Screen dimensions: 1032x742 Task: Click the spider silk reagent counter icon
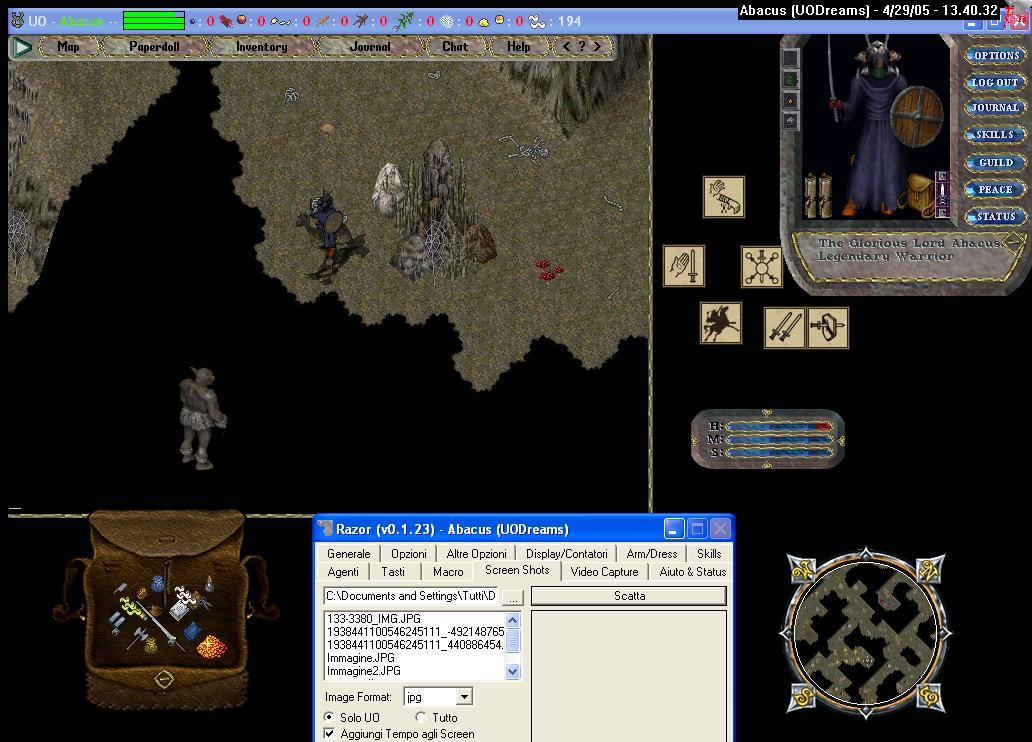tap(447, 22)
